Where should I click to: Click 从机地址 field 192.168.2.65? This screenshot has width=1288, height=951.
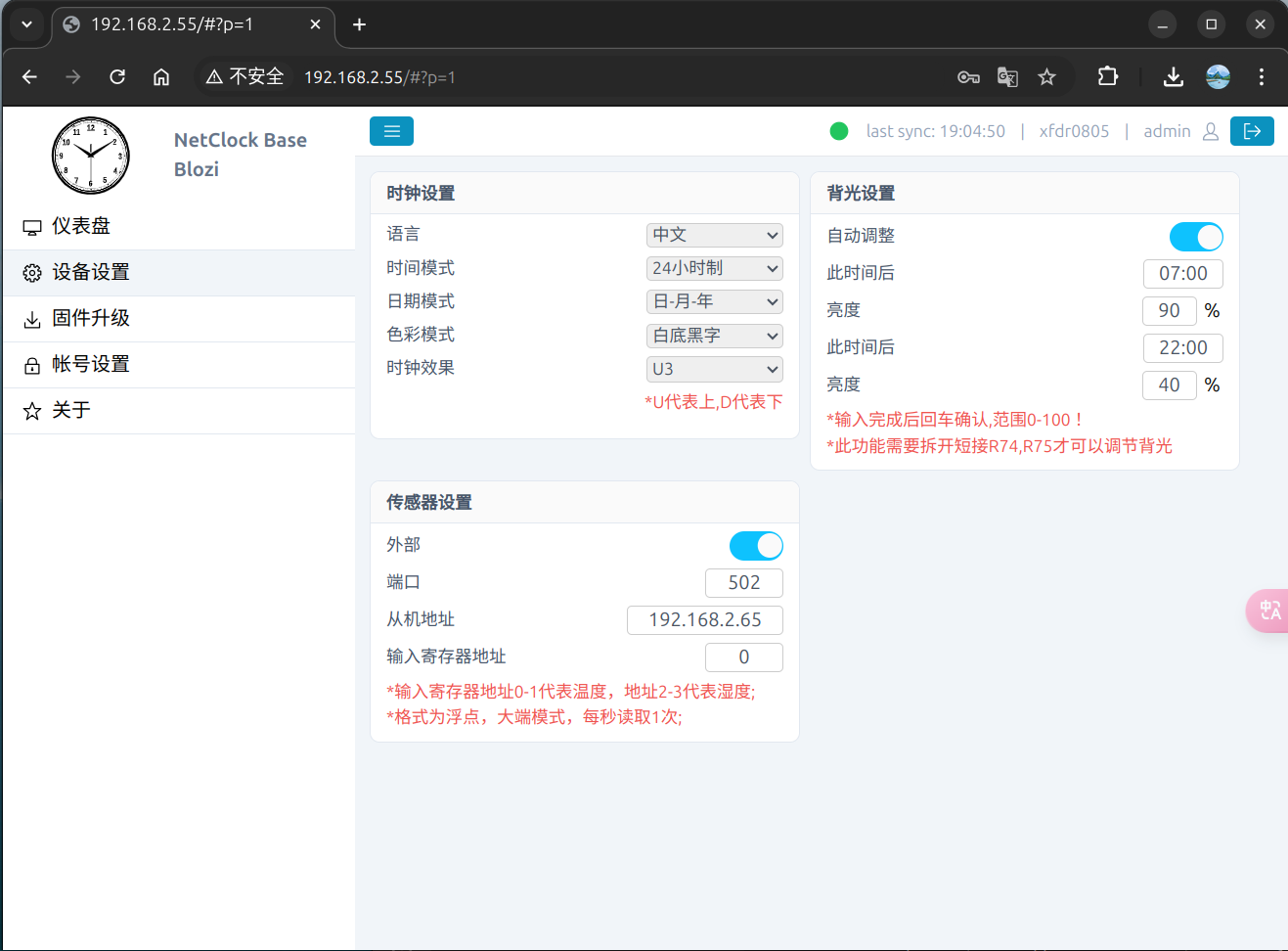[705, 620]
